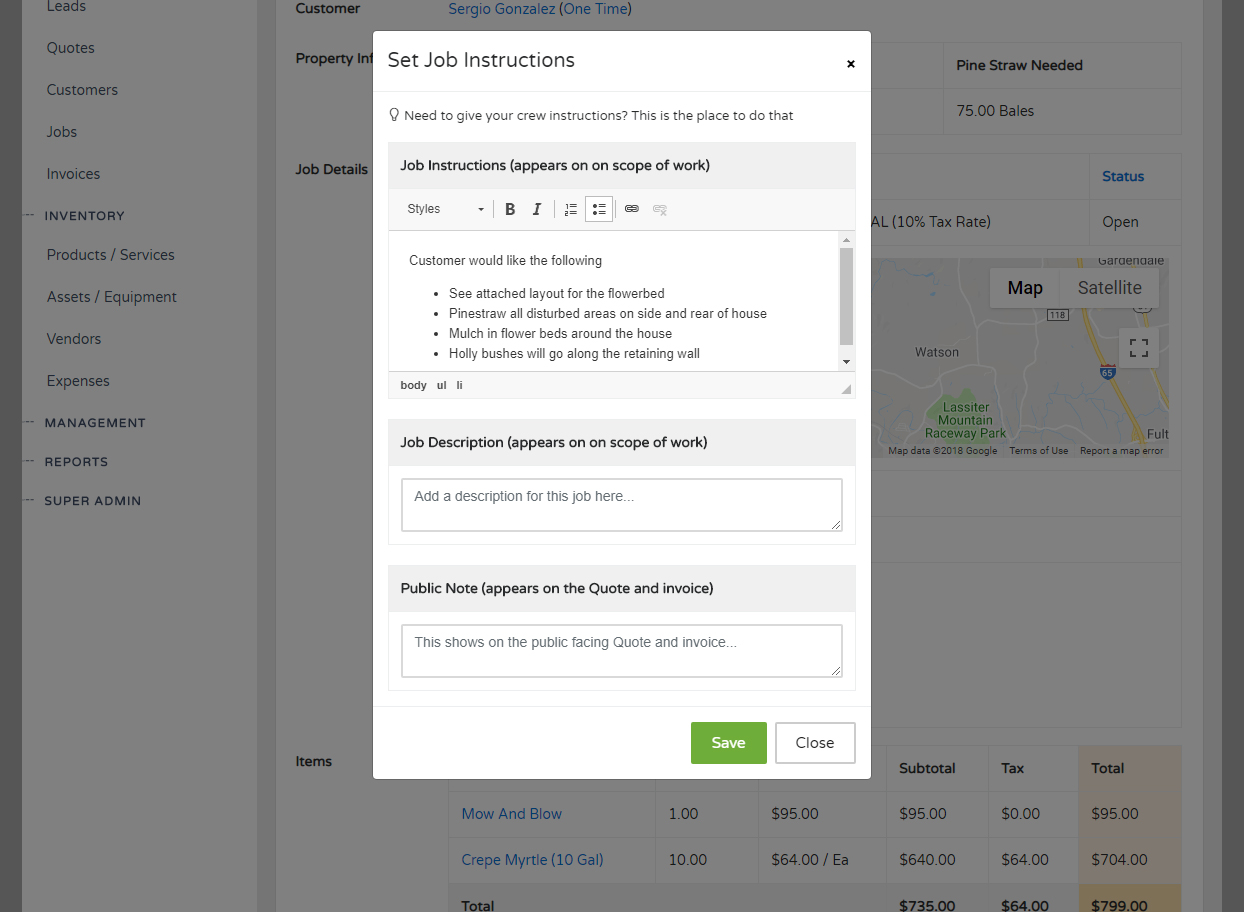Expand the Inventory sidebar section
This screenshot has height=912, width=1244.
tap(84, 216)
